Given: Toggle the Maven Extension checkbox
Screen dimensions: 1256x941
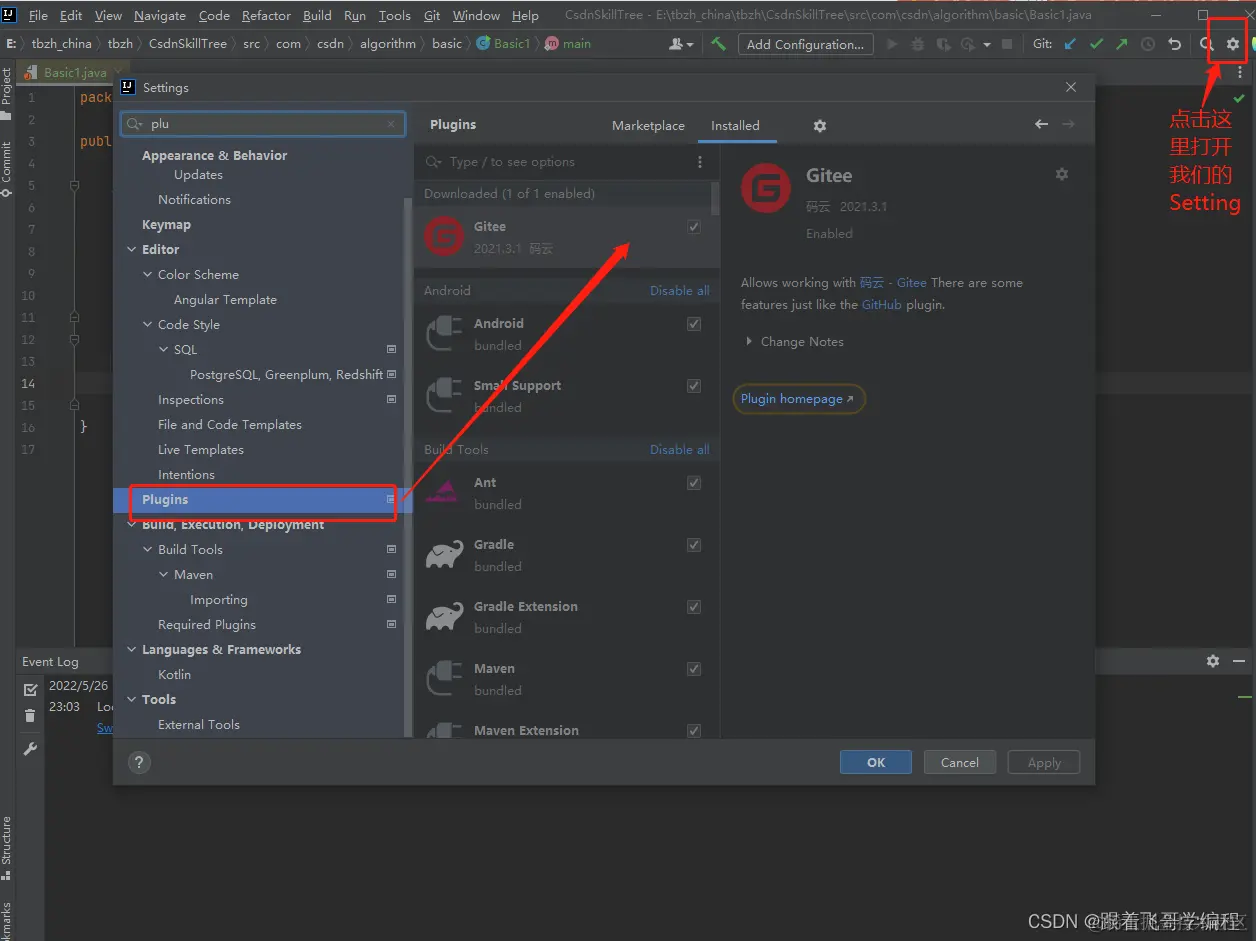Looking at the screenshot, I should [x=694, y=731].
